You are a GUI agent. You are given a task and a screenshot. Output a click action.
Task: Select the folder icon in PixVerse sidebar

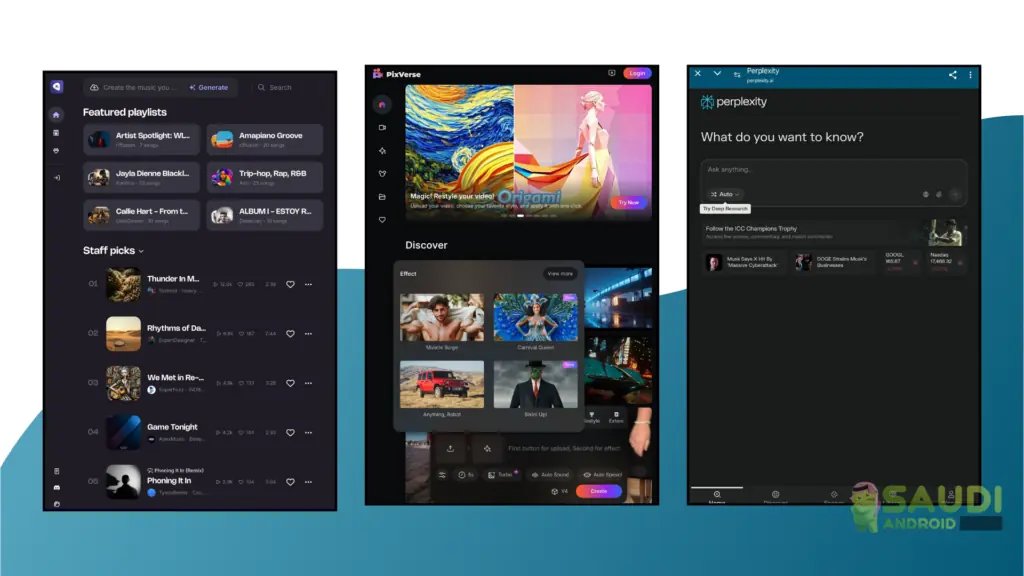pos(382,197)
